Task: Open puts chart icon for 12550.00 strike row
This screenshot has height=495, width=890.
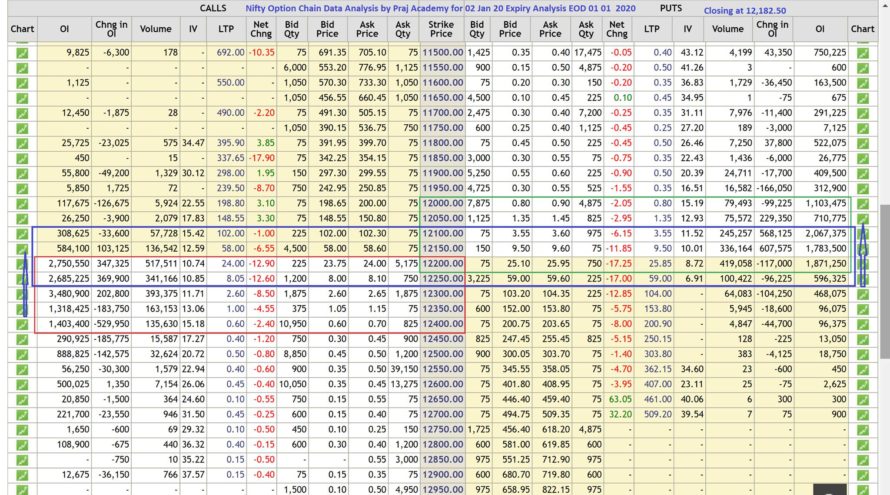Action: coord(863,369)
